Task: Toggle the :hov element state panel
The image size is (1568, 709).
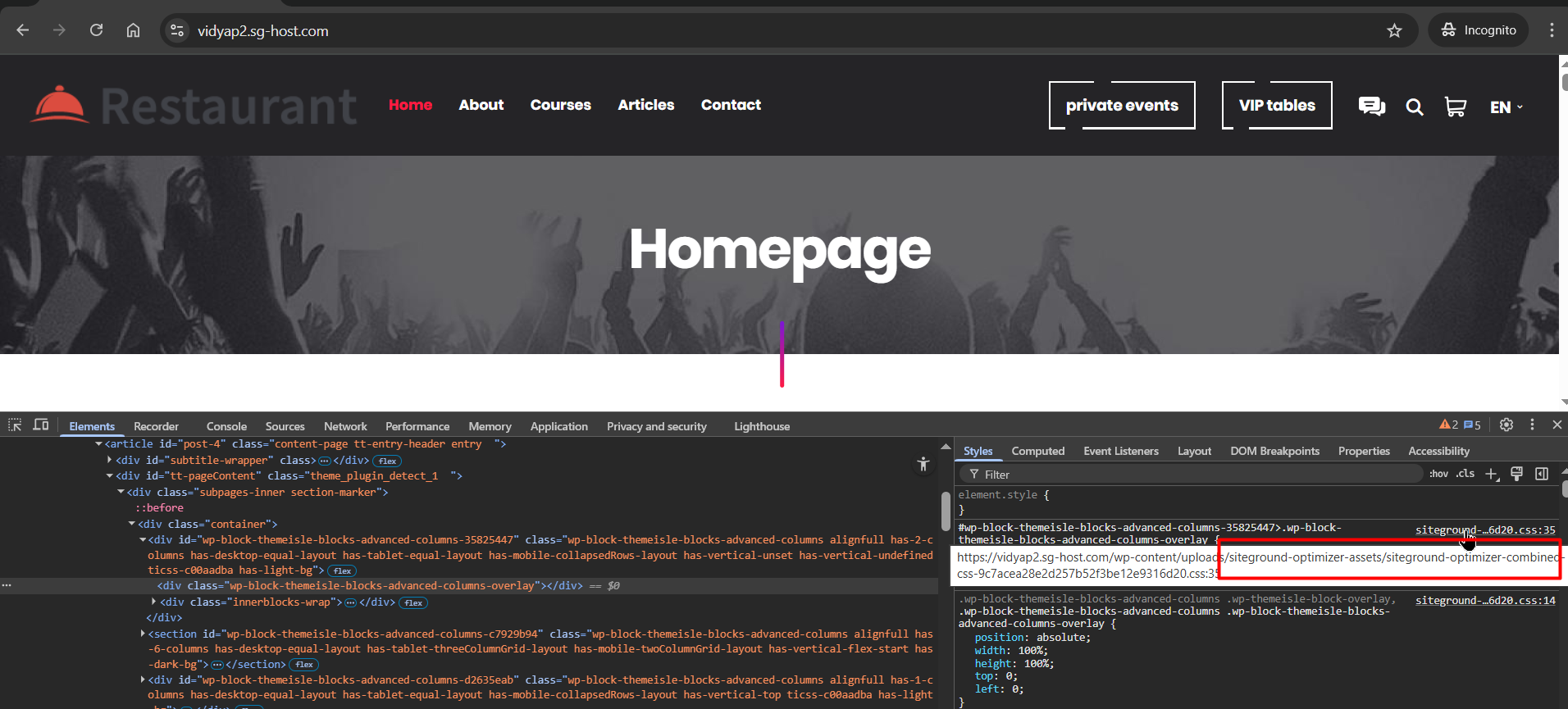Action: click(1438, 474)
